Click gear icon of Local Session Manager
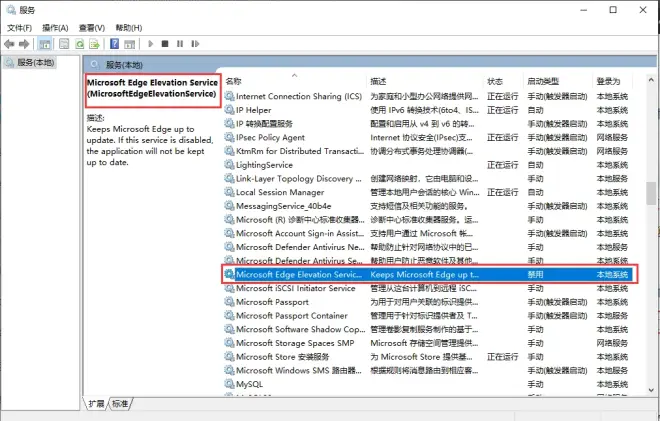Image resolution: width=660 pixels, height=421 pixels. click(229, 192)
